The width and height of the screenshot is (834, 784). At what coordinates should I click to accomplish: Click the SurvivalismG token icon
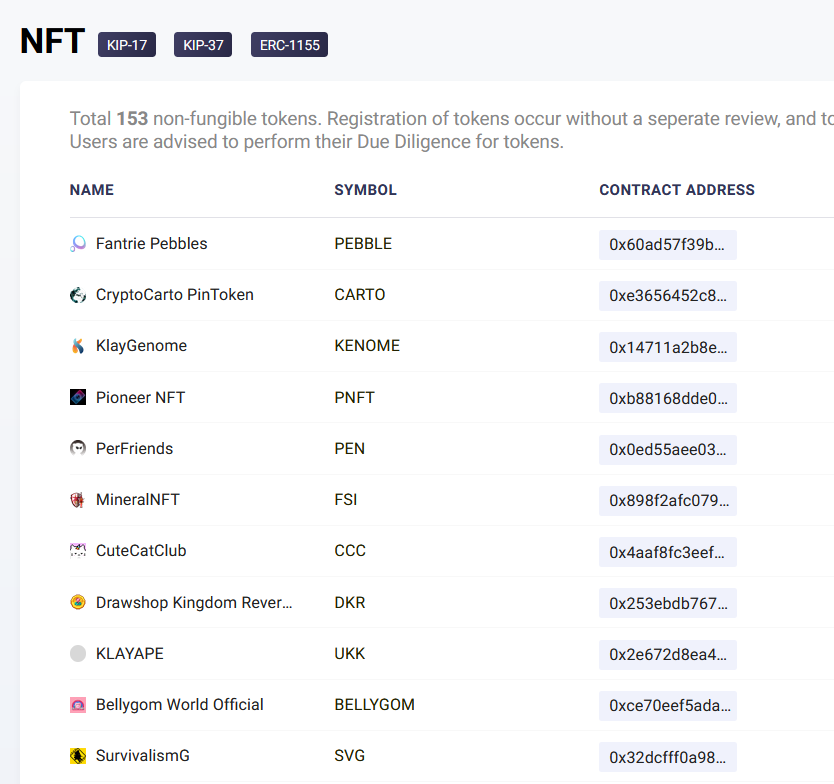(x=78, y=756)
